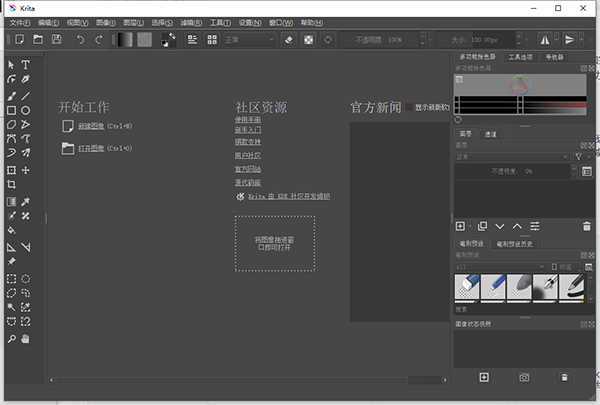Switch to the 工具选项 tab

coord(520,57)
